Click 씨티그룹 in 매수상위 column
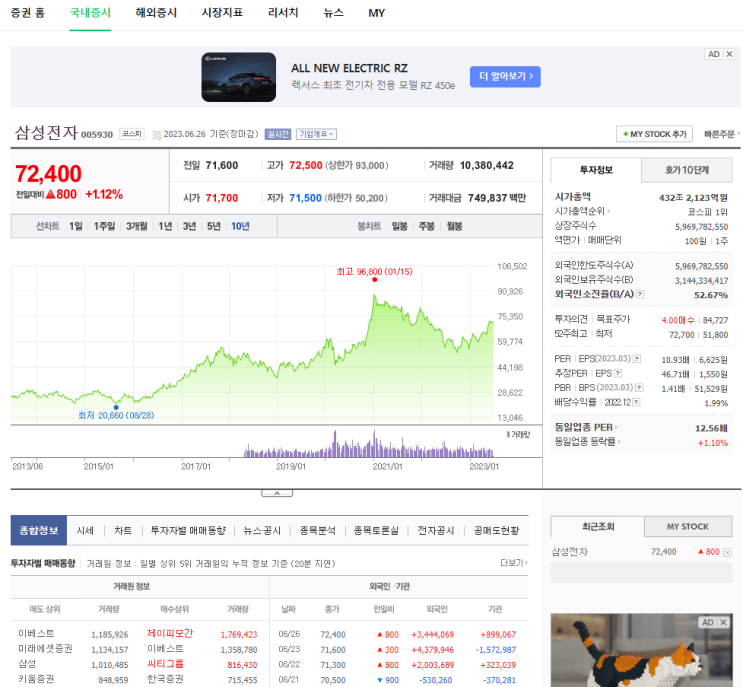This screenshot has height=687, width=743. (165, 664)
